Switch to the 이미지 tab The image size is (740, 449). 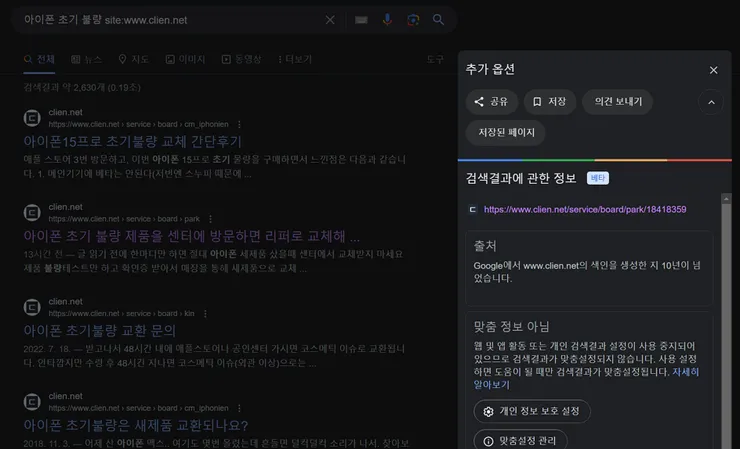click(185, 59)
